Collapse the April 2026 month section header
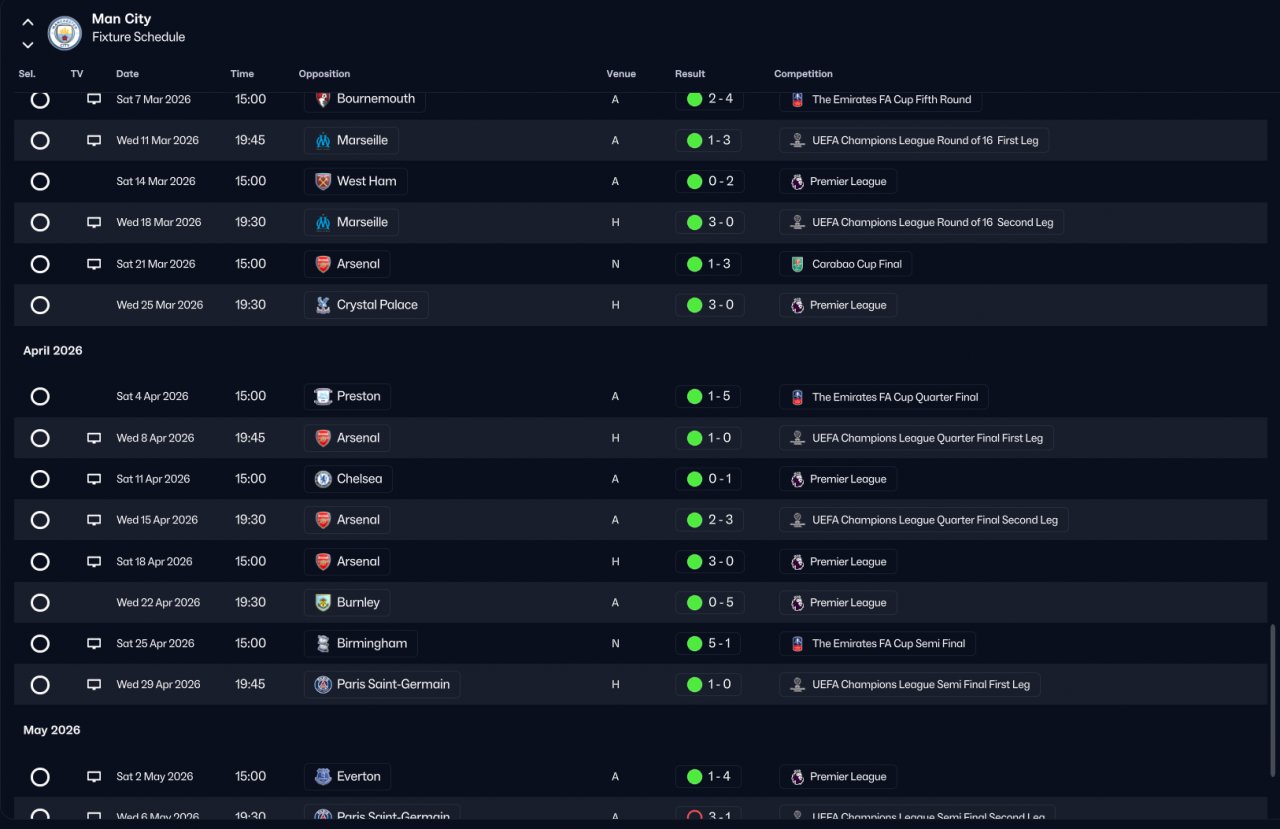The width and height of the screenshot is (1280, 829). [x=53, y=351]
